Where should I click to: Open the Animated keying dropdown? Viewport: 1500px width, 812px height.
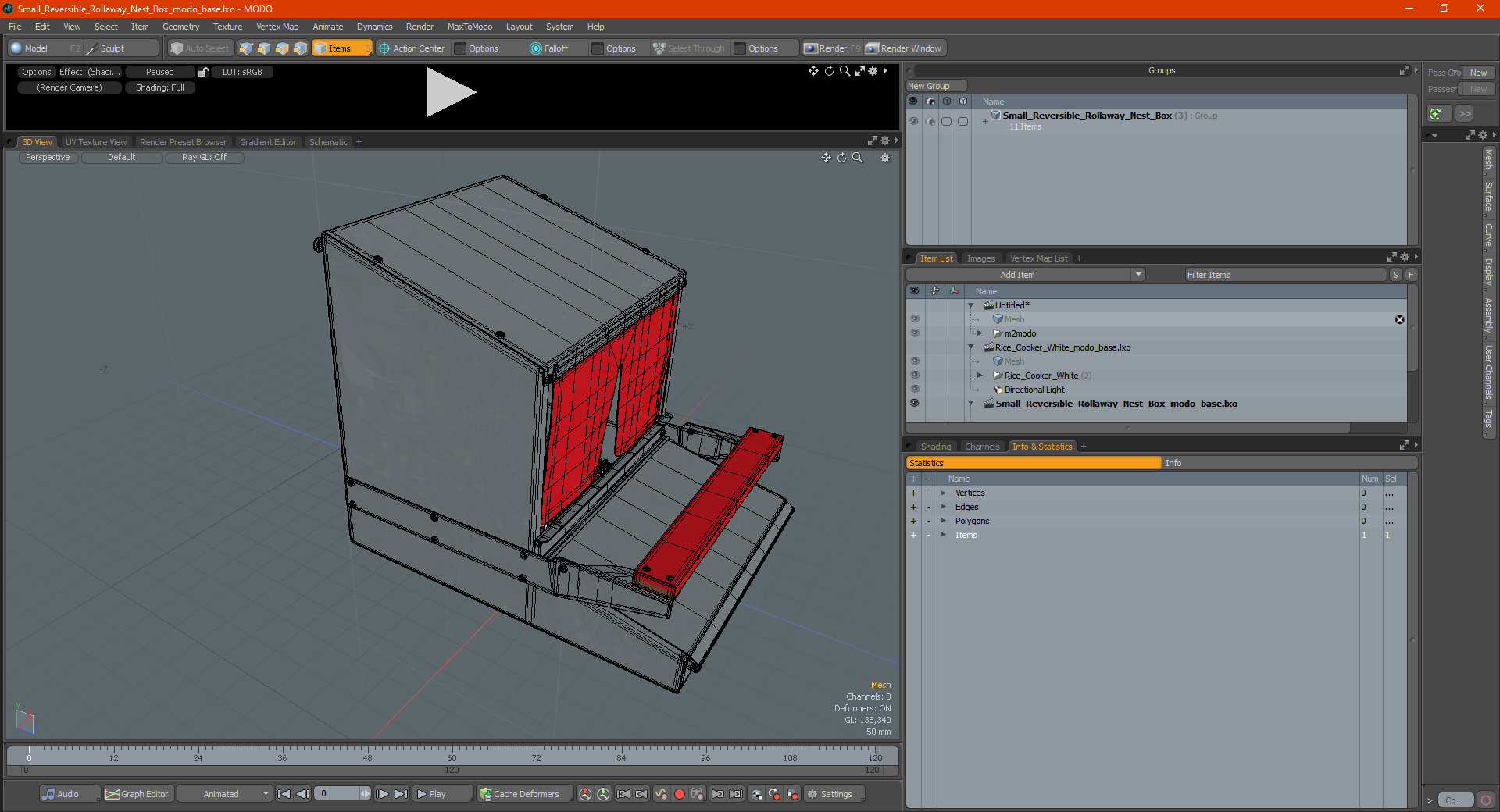coord(224,794)
